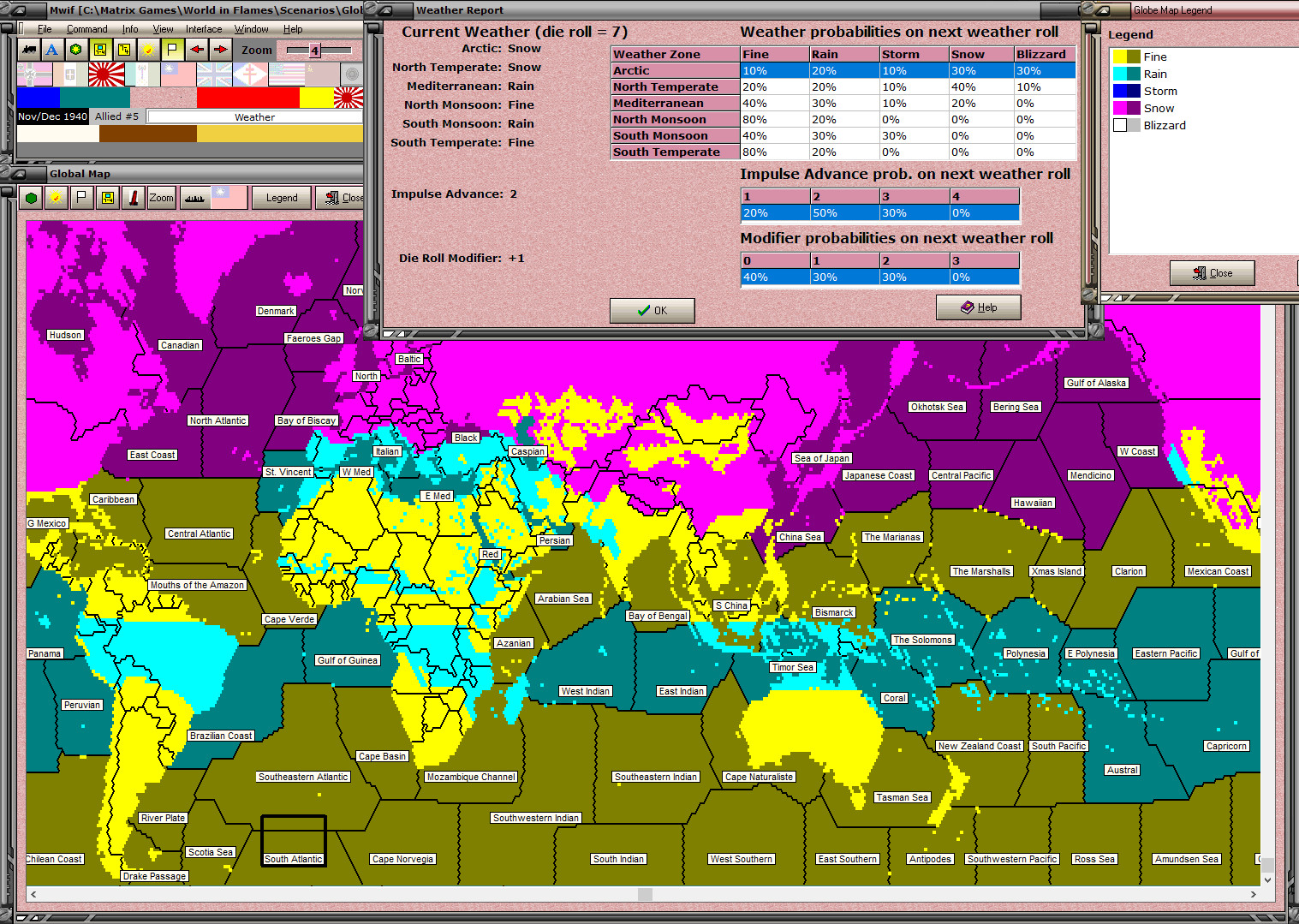The height and width of the screenshot is (924, 1299).
Task: Click the Storm column header in weather table
Action: pos(914,54)
